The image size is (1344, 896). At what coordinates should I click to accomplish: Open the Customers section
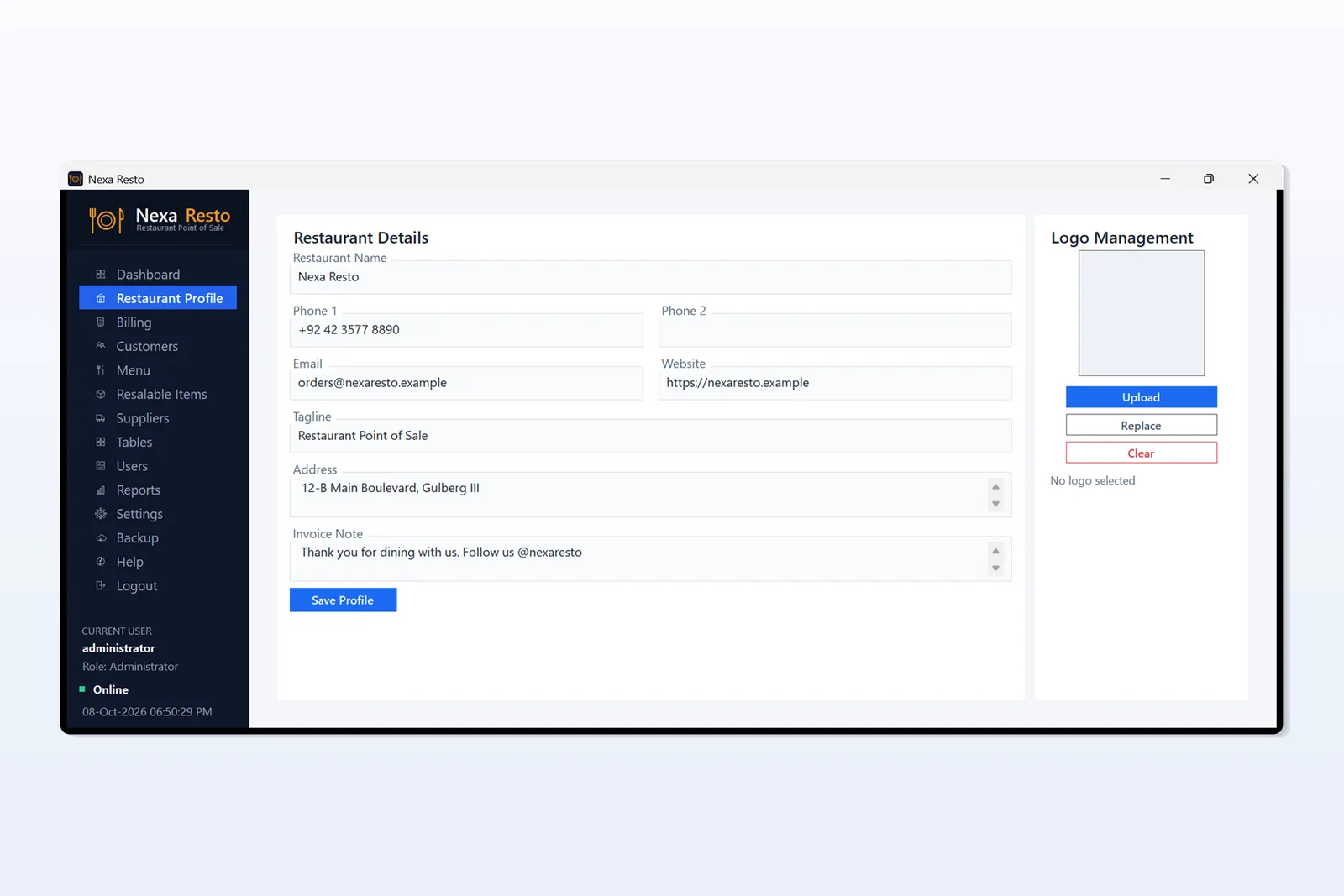click(158, 346)
